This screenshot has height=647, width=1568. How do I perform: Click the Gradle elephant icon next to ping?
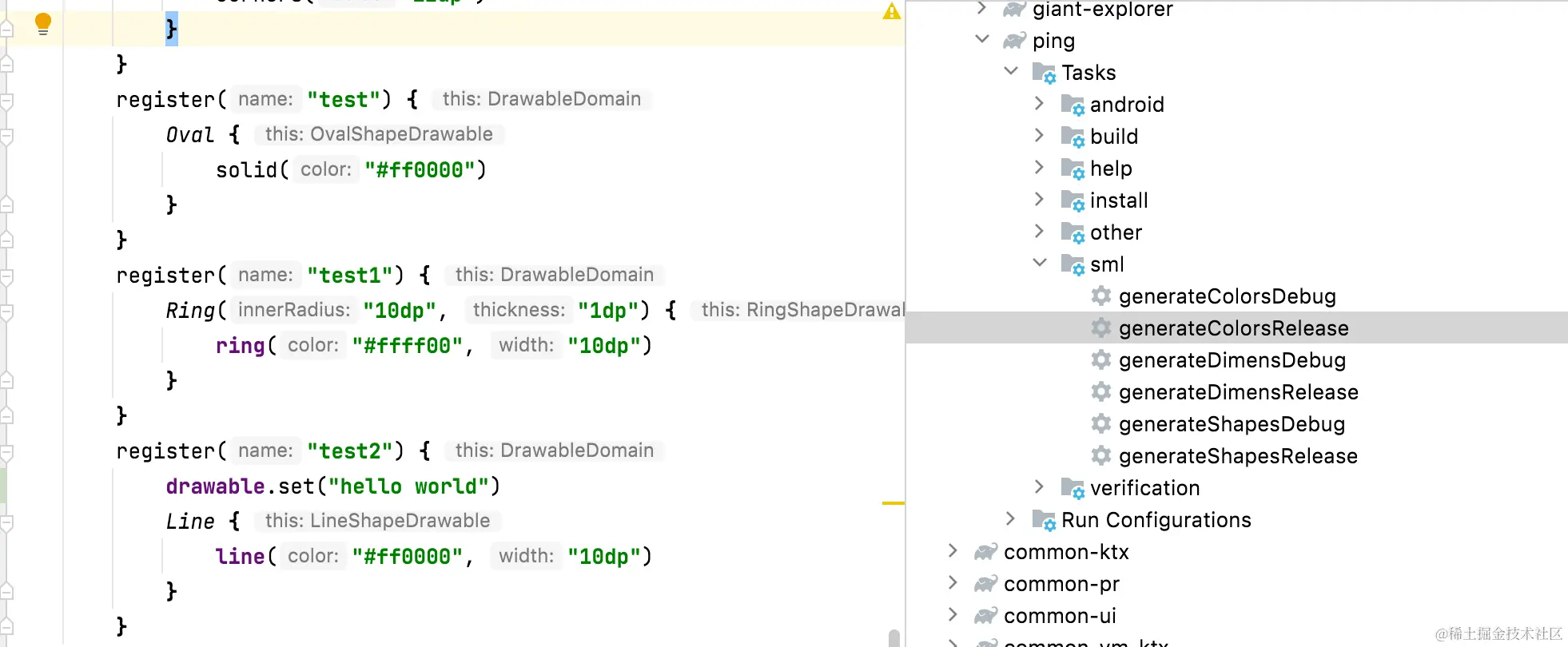coord(1014,40)
